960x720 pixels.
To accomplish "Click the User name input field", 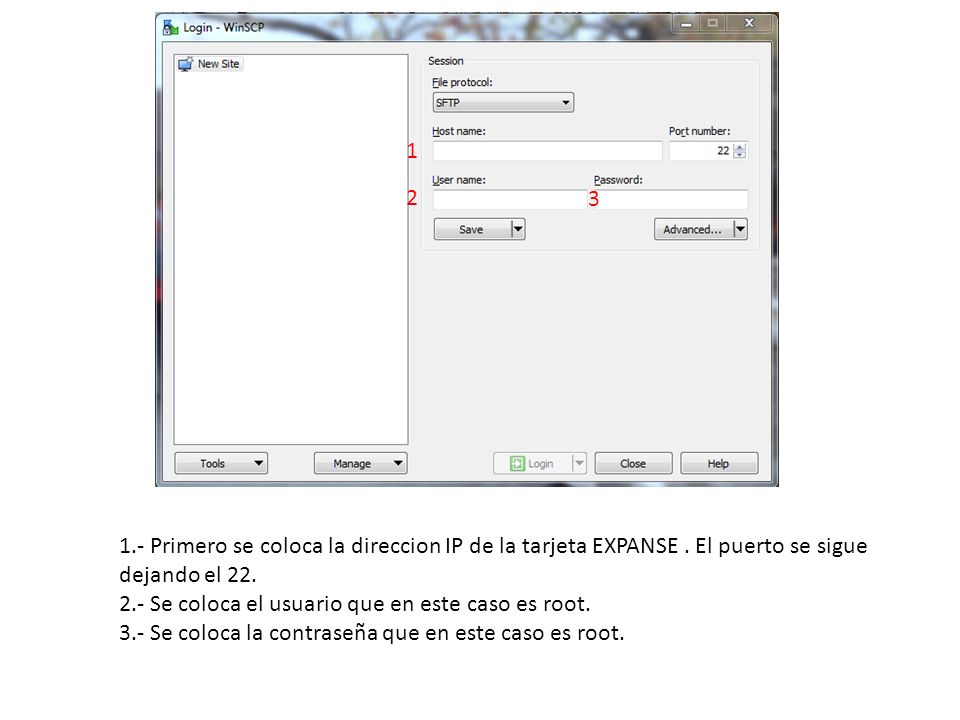I will click(x=509, y=200).
